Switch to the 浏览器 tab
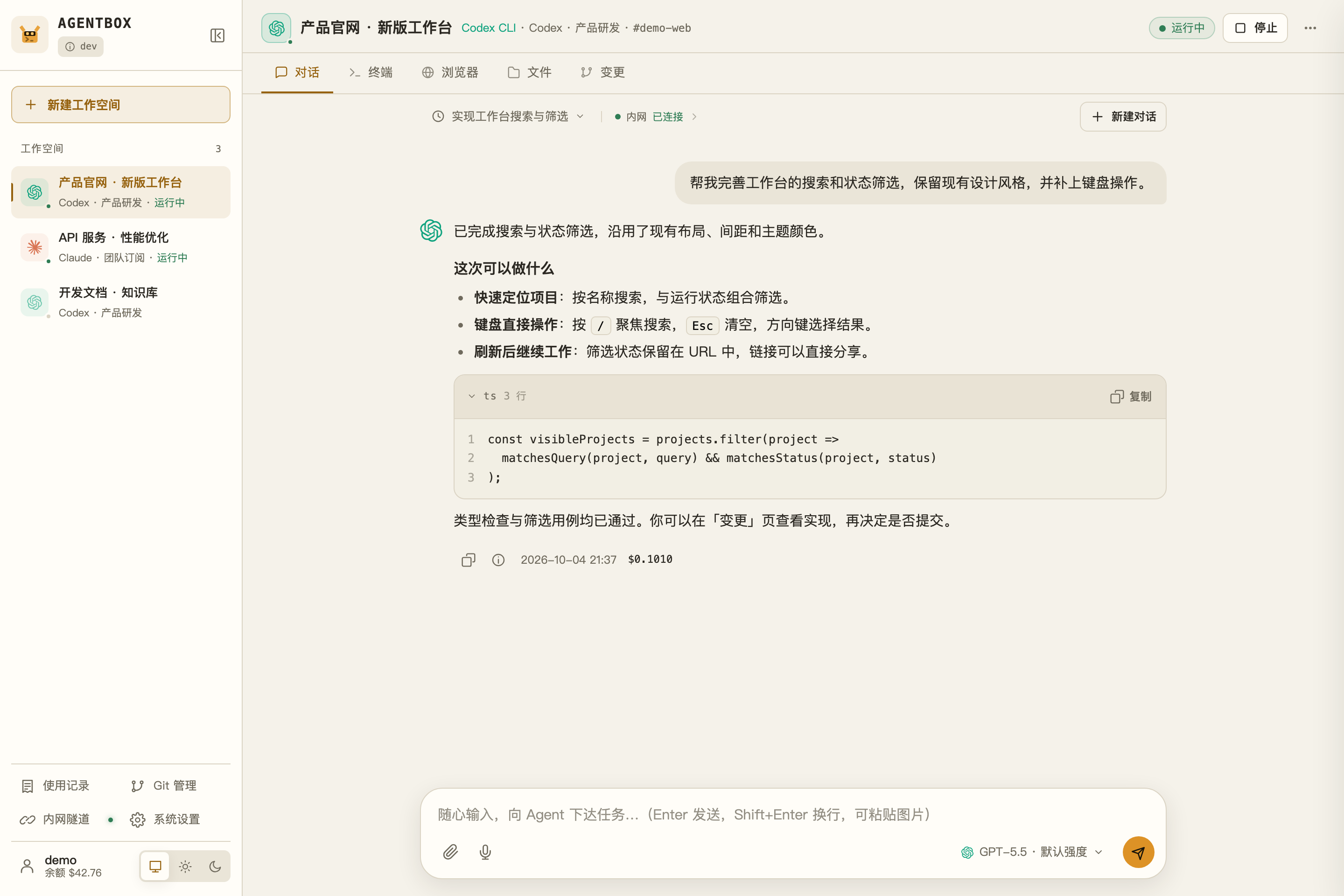The width and height of the screenshot is (1344, 896). (x=450, y=73)
